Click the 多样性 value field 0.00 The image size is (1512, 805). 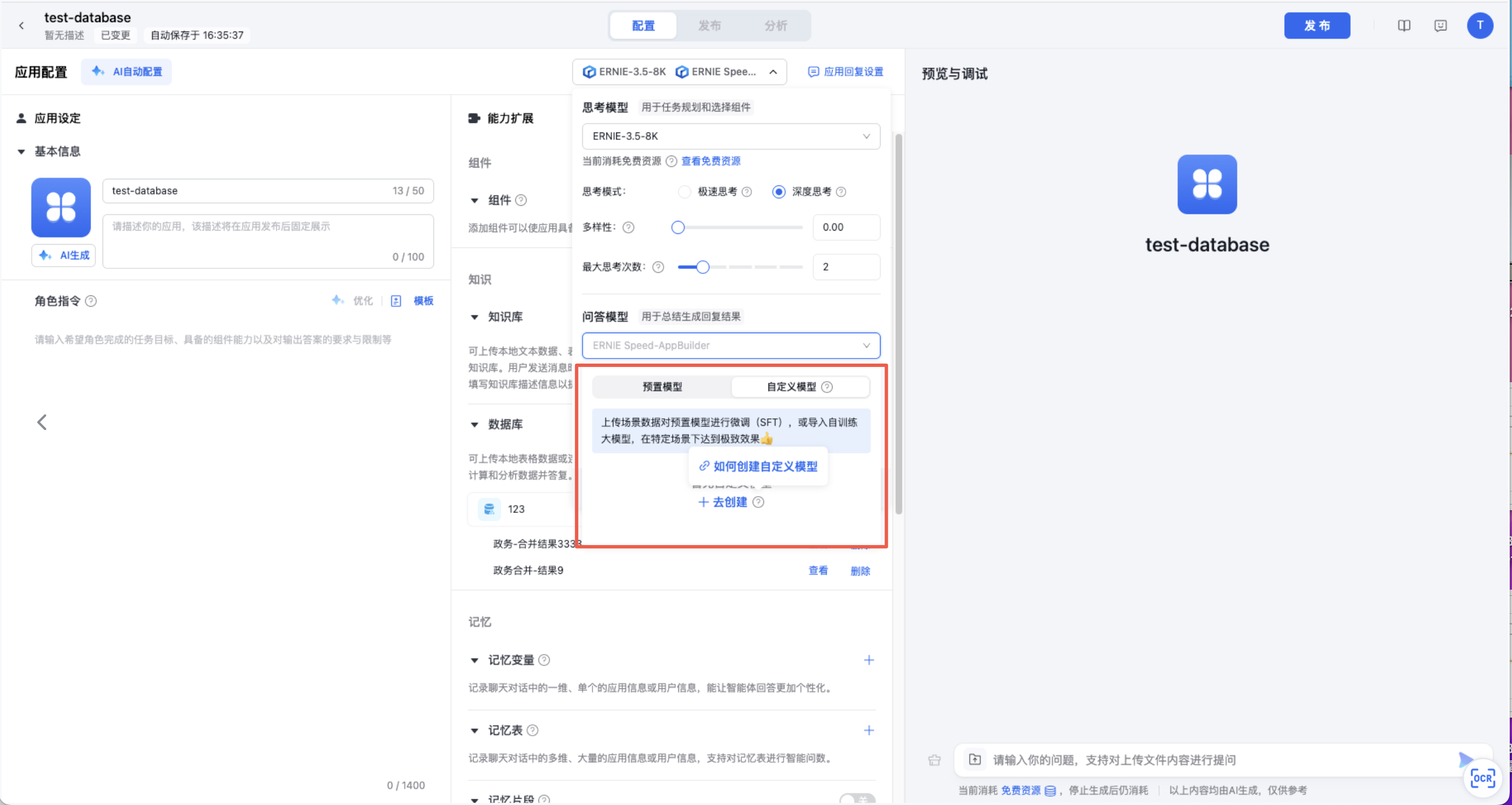[x=846, y=227]
